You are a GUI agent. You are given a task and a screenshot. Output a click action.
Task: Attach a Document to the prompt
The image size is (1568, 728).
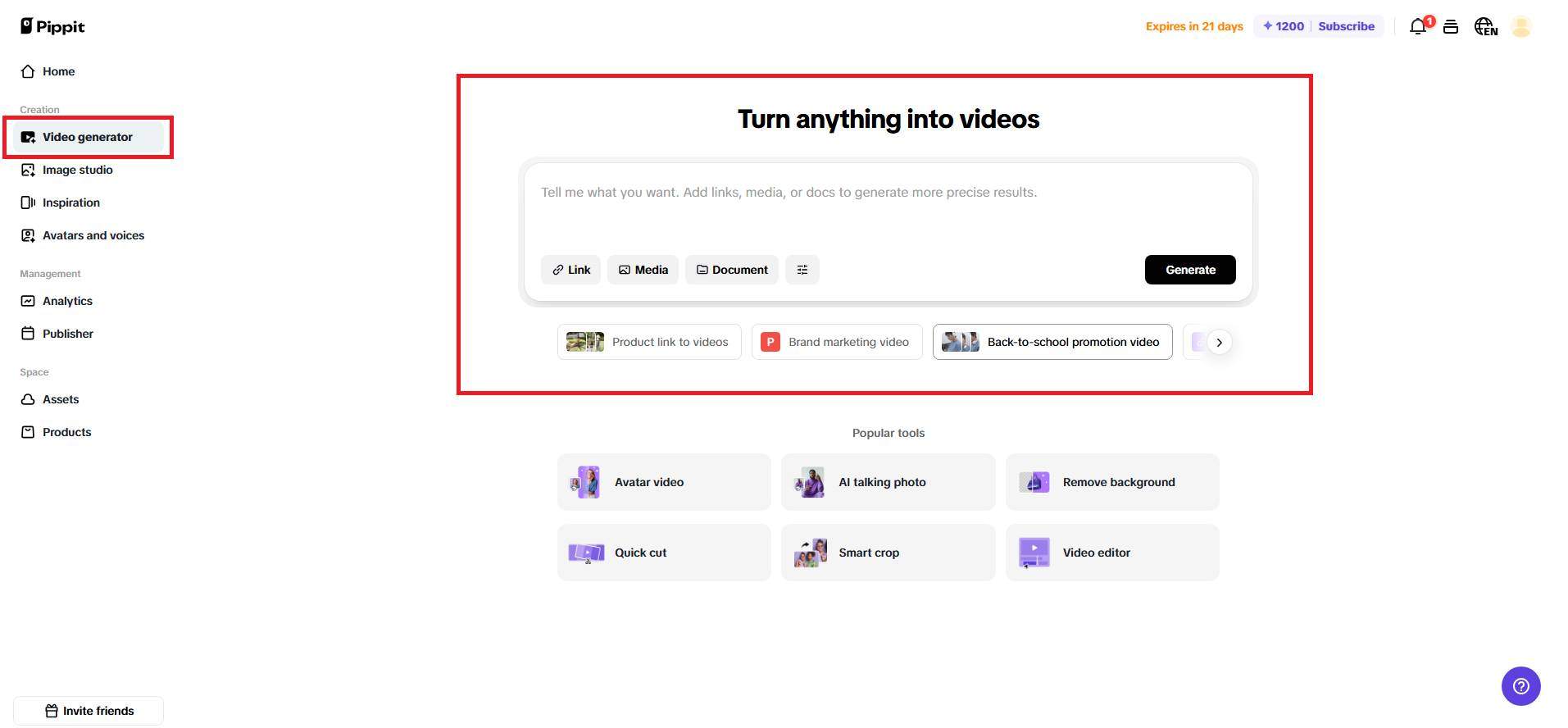(732, 270)
